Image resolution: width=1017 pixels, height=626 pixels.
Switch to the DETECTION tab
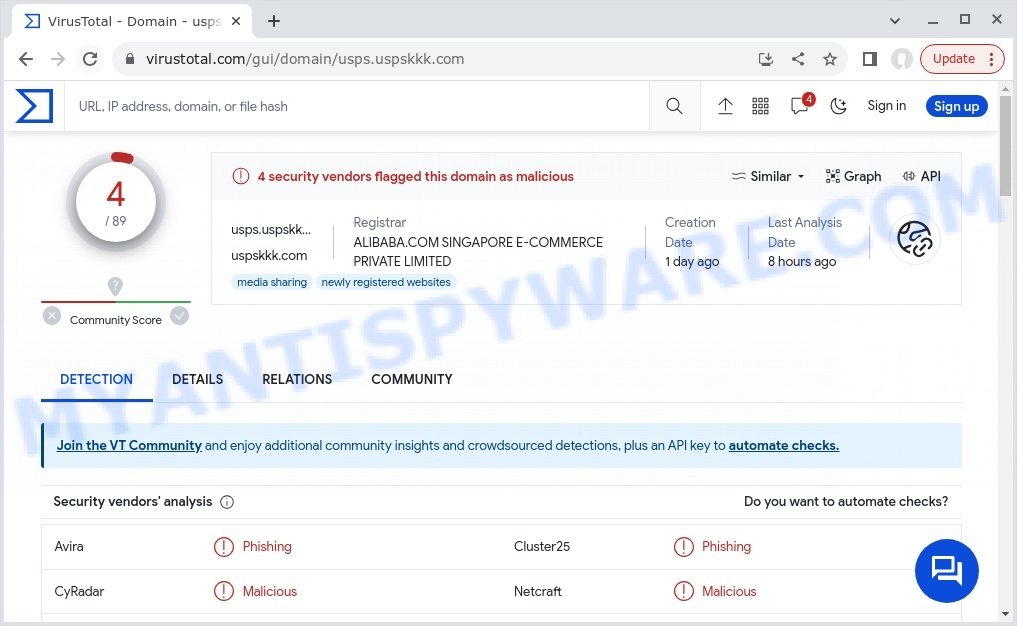96,379
